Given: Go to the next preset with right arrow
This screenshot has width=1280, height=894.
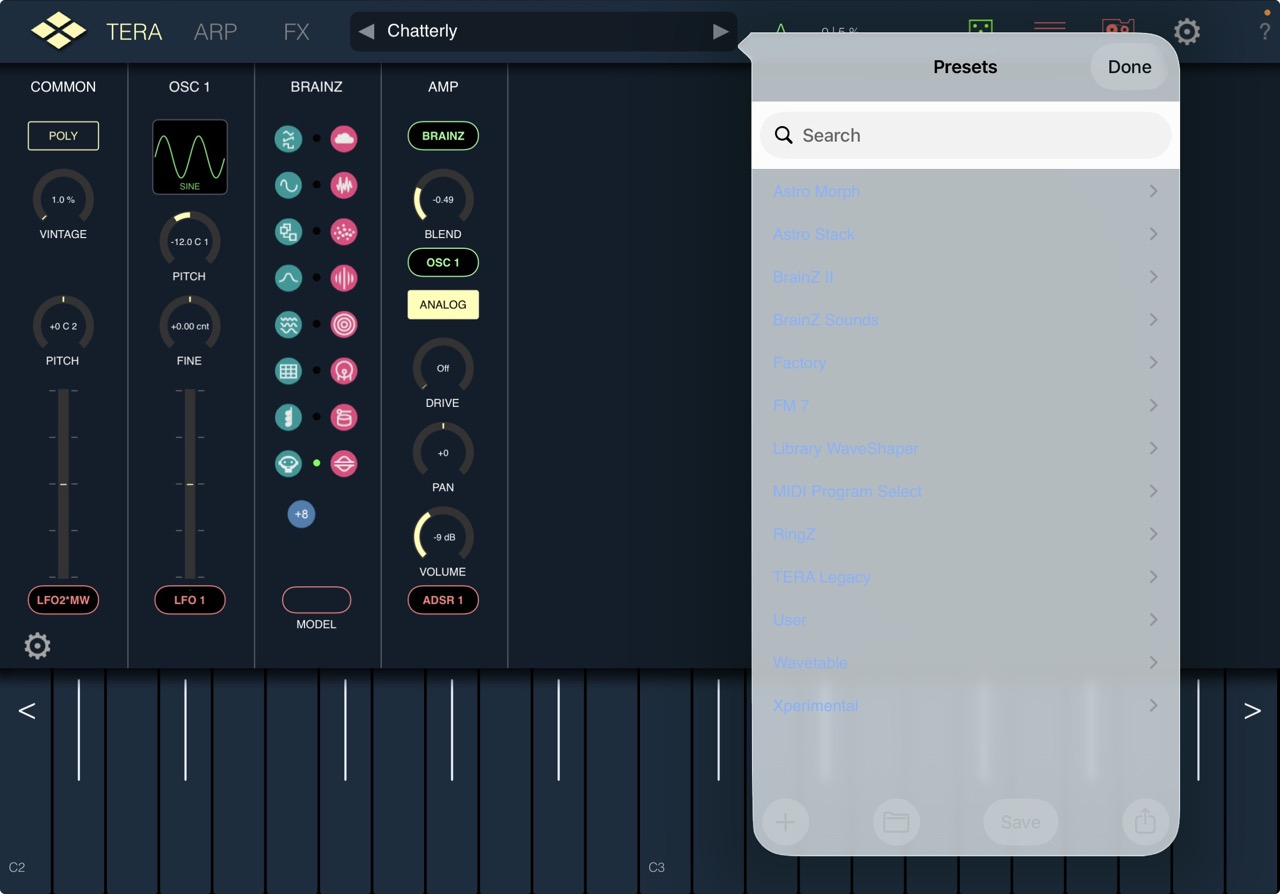Looking at the screenshot, I should click(721, 31).
